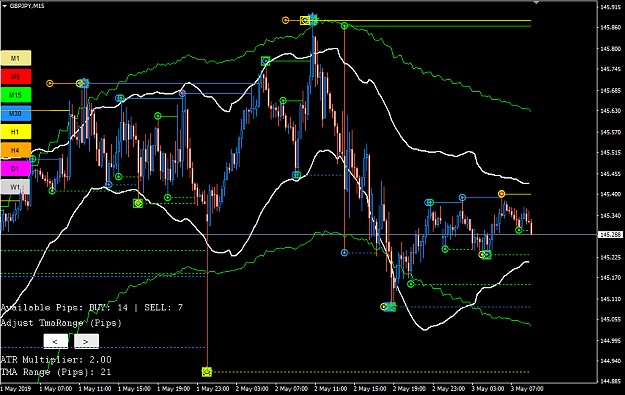
Task: Select the red M5 timeframe button
Action: (16, 77)
